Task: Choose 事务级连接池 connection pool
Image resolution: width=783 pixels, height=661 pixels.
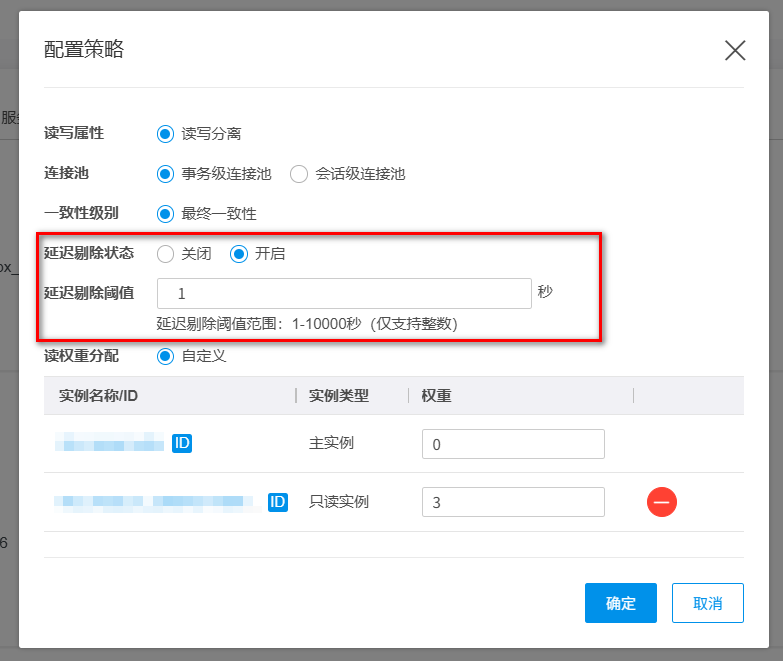Action: coord(166,174)
